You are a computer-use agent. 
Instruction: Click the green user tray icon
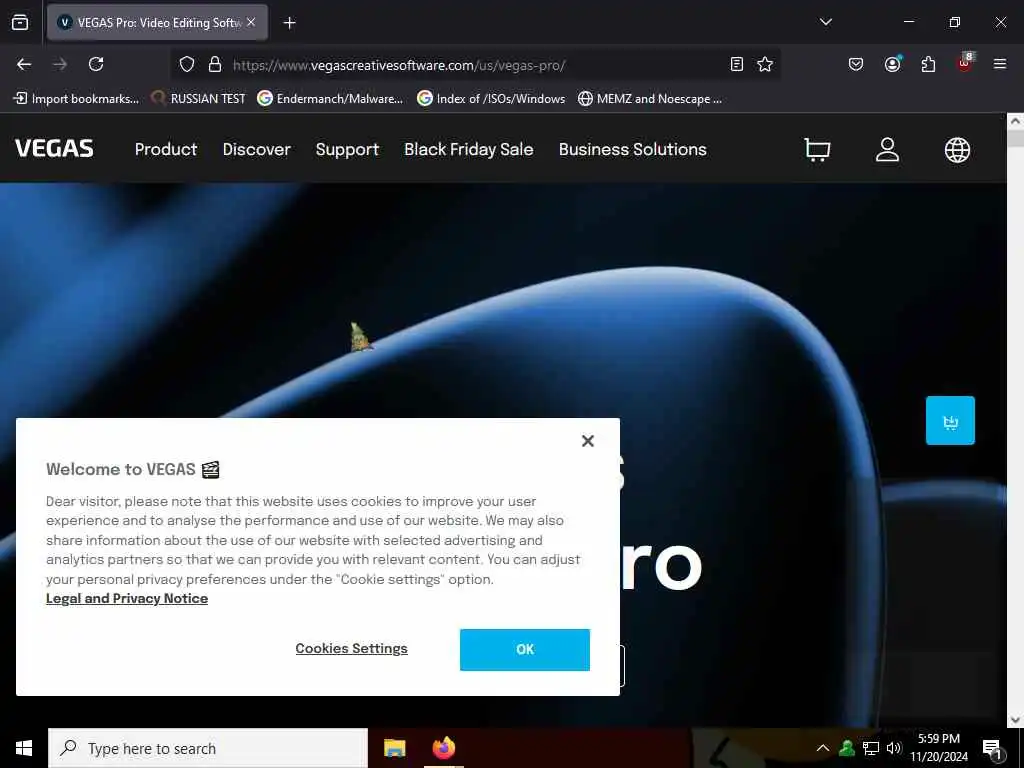tap(847, 748)
